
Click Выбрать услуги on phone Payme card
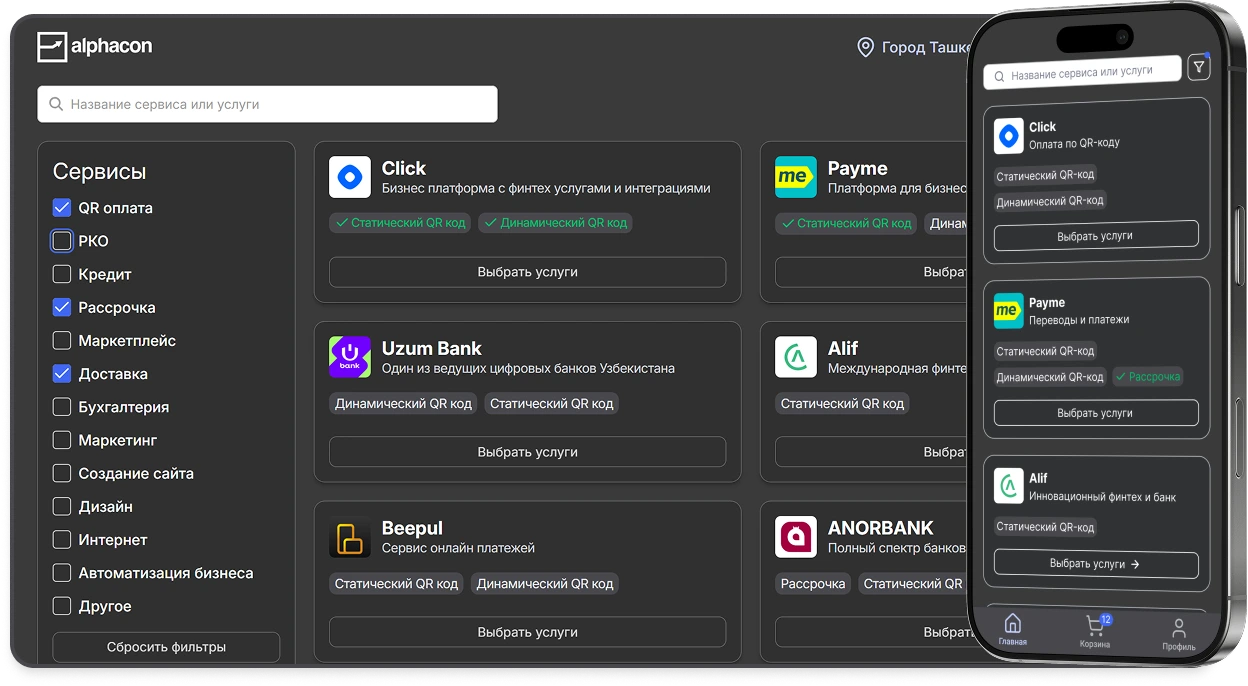pos(1096,412)
